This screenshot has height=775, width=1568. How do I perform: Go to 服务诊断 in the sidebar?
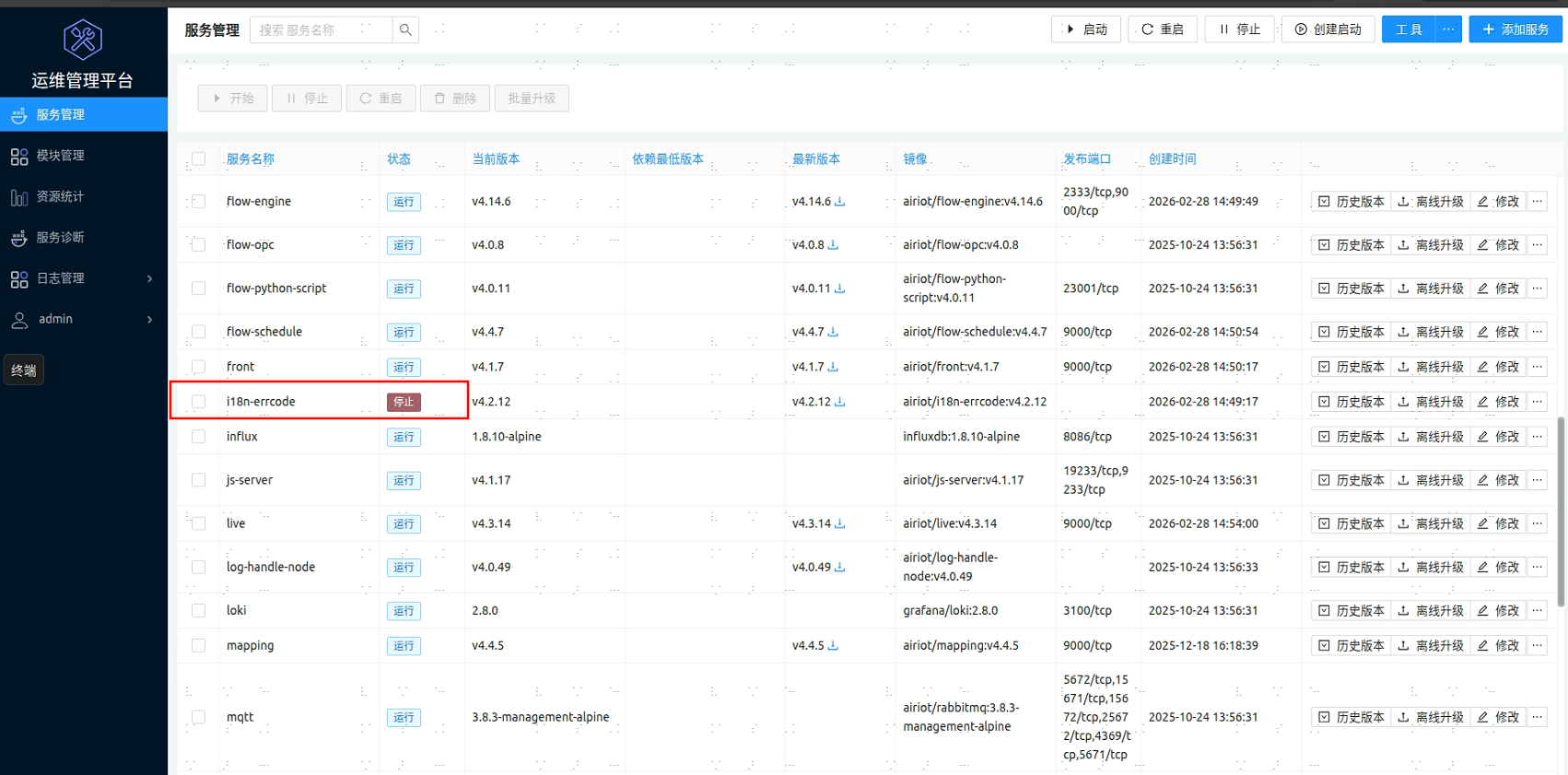click(61, 238)
